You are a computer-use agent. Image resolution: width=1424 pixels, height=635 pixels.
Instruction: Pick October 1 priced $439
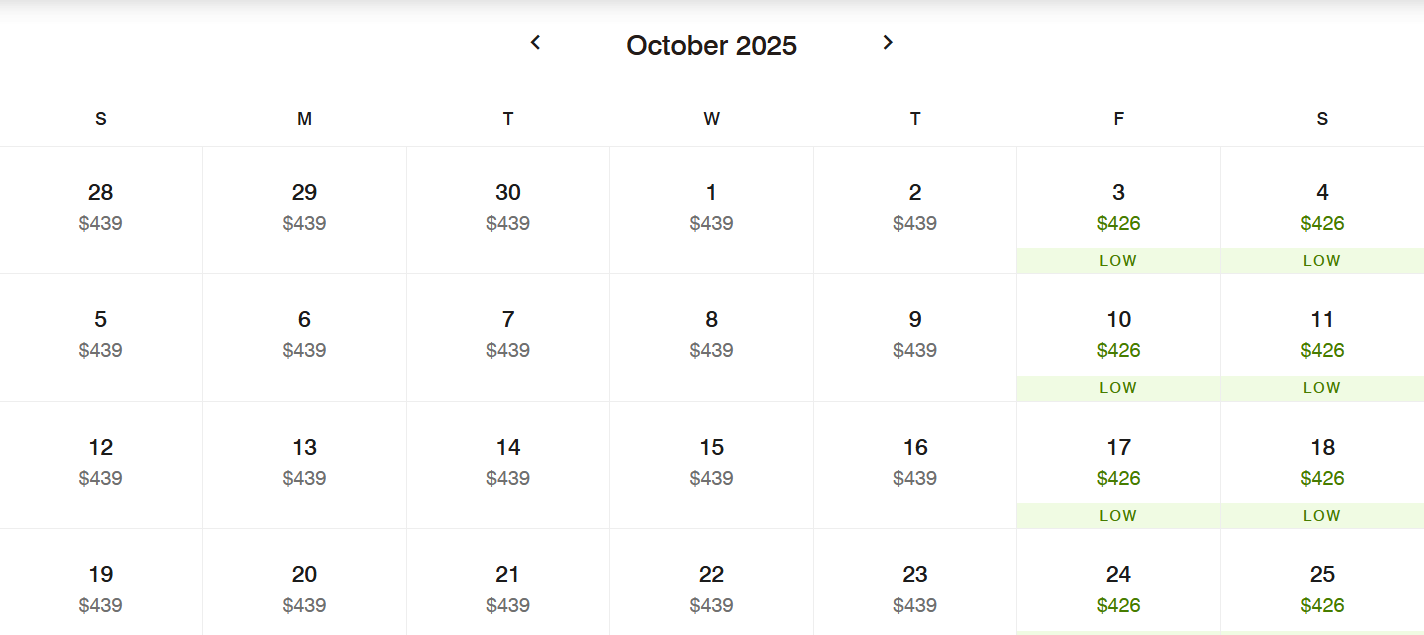click(711, 210)
